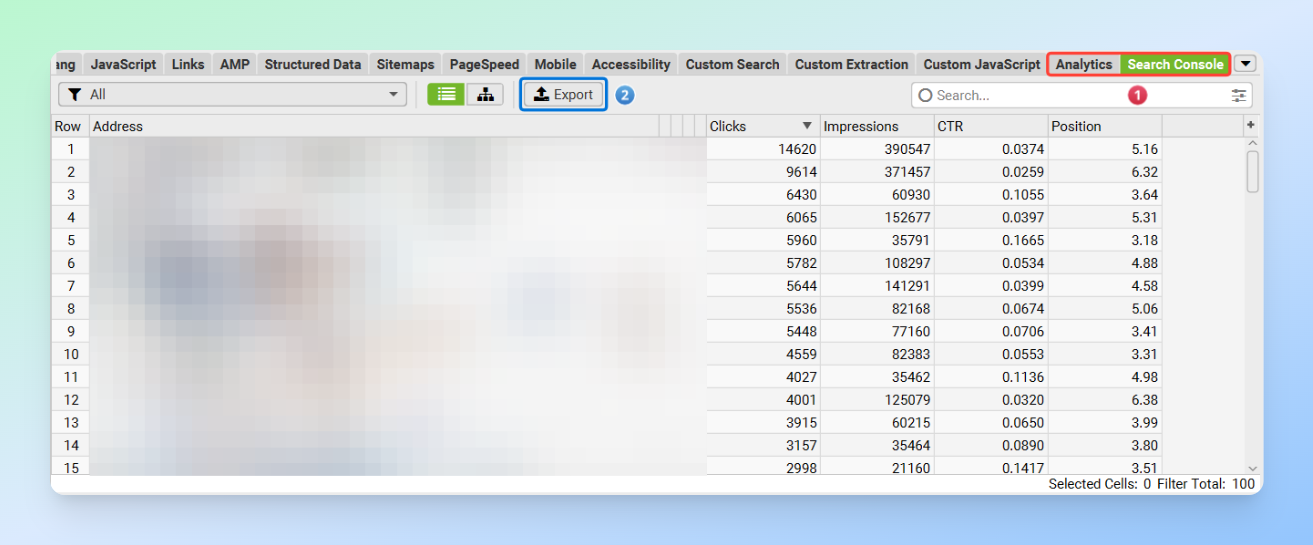This screenshot has width=1313, height=545.
Task: Select the row 1 clicks cell 14620
Action: [x=762, y=149]
